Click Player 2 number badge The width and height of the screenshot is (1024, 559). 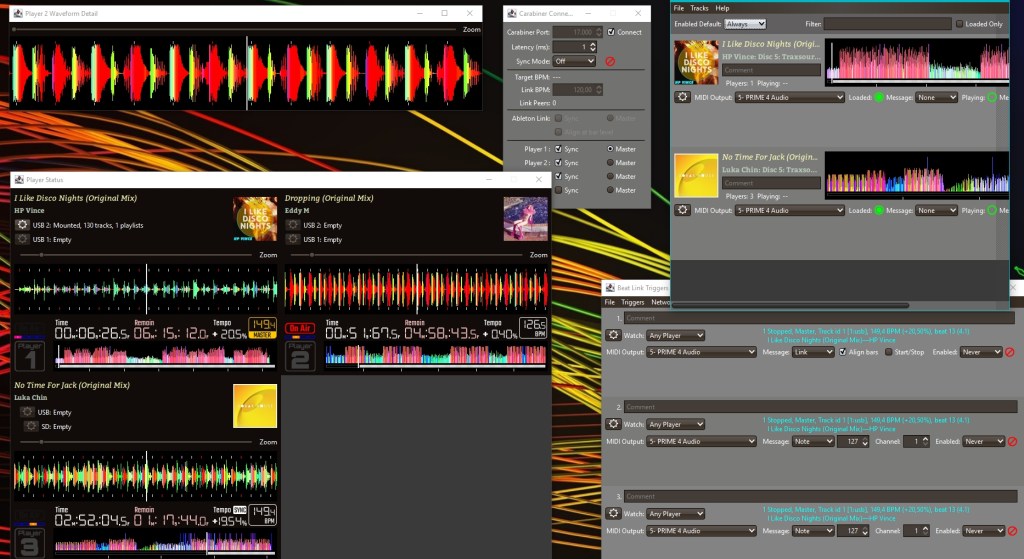300,356
